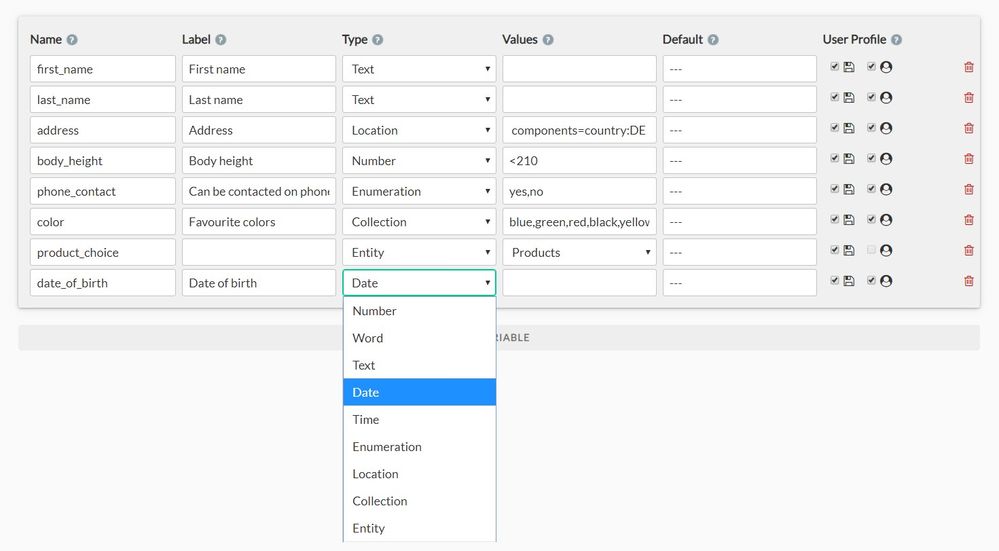Choose Location from the type list
999x551 pixels.
[419, 474]
